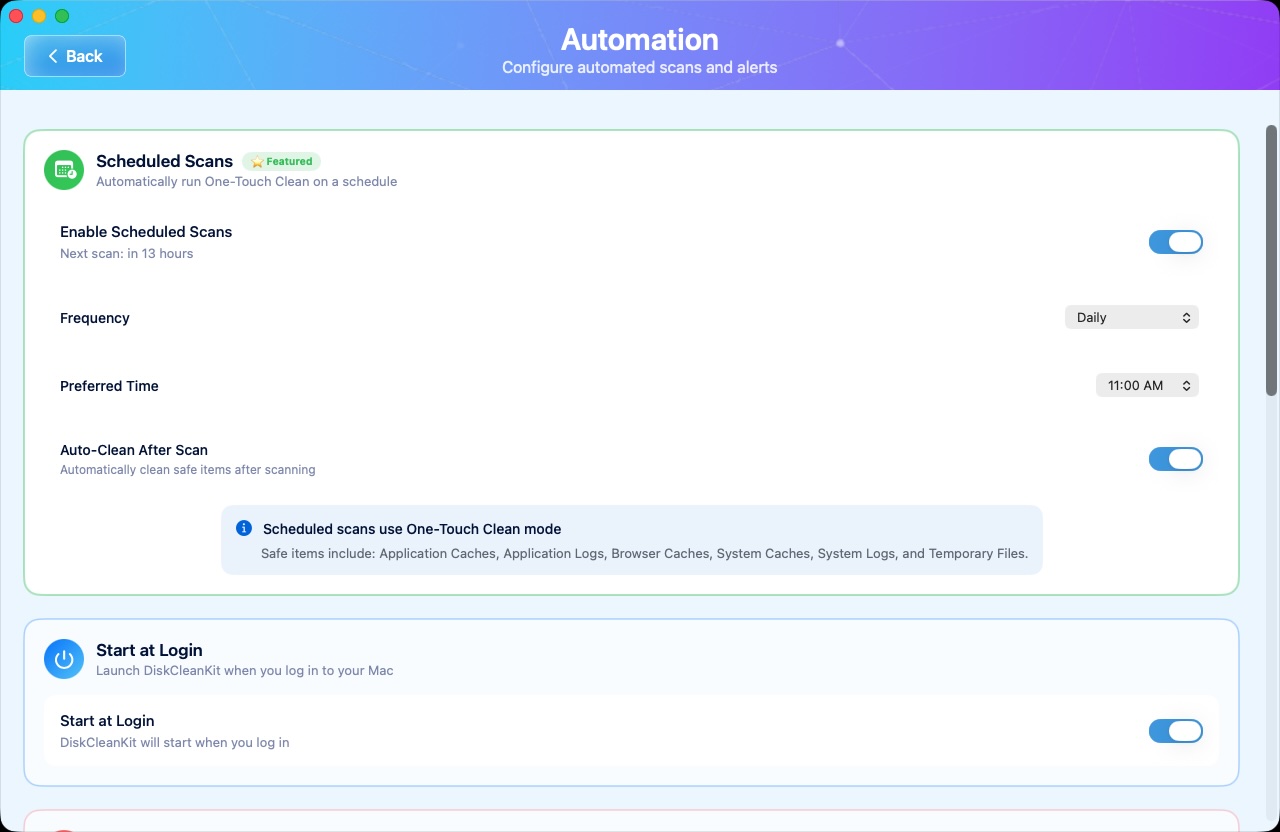This screenshot has width=1280, height=832.
Task: Click the Start at Login section heading
Action: click(x=149, y=650)
